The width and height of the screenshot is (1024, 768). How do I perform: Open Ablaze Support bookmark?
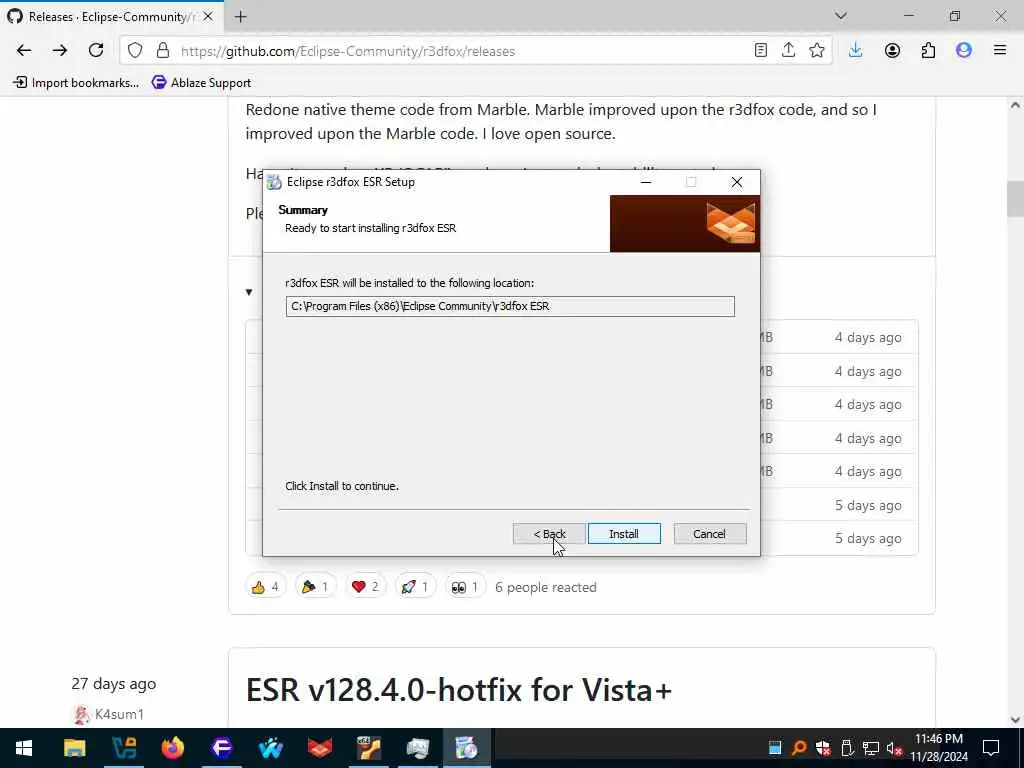pyautogui.click(x=201, y=82)
